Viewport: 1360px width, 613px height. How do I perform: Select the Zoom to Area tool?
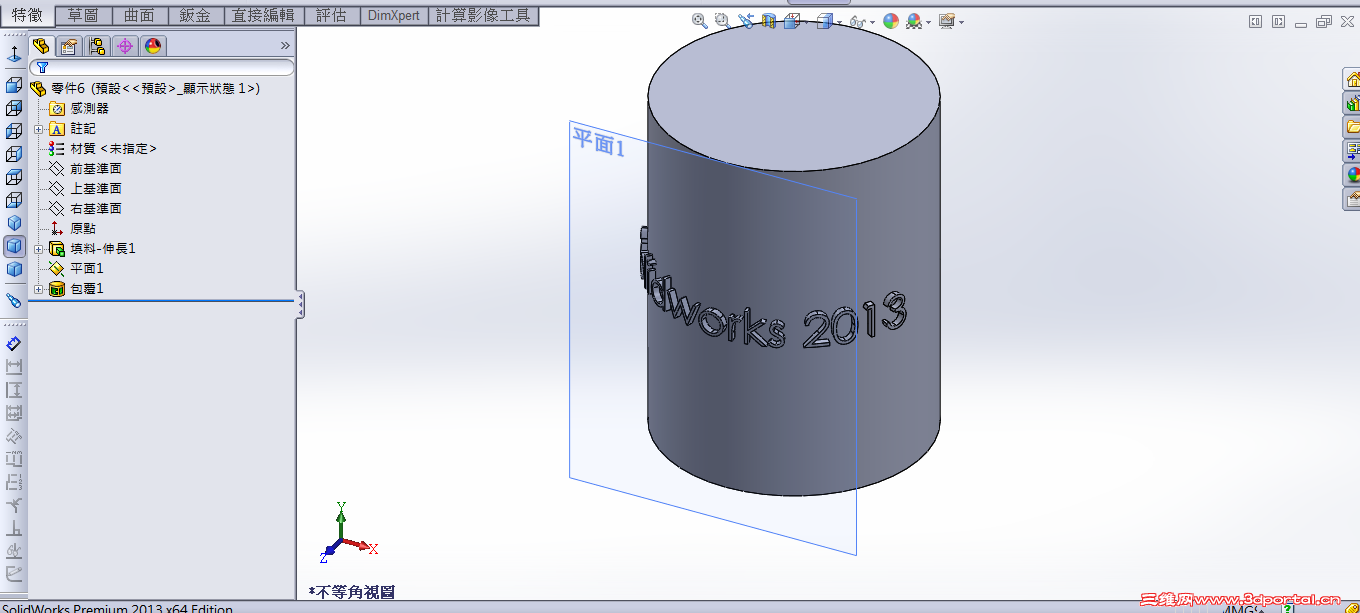coord(722,21)
